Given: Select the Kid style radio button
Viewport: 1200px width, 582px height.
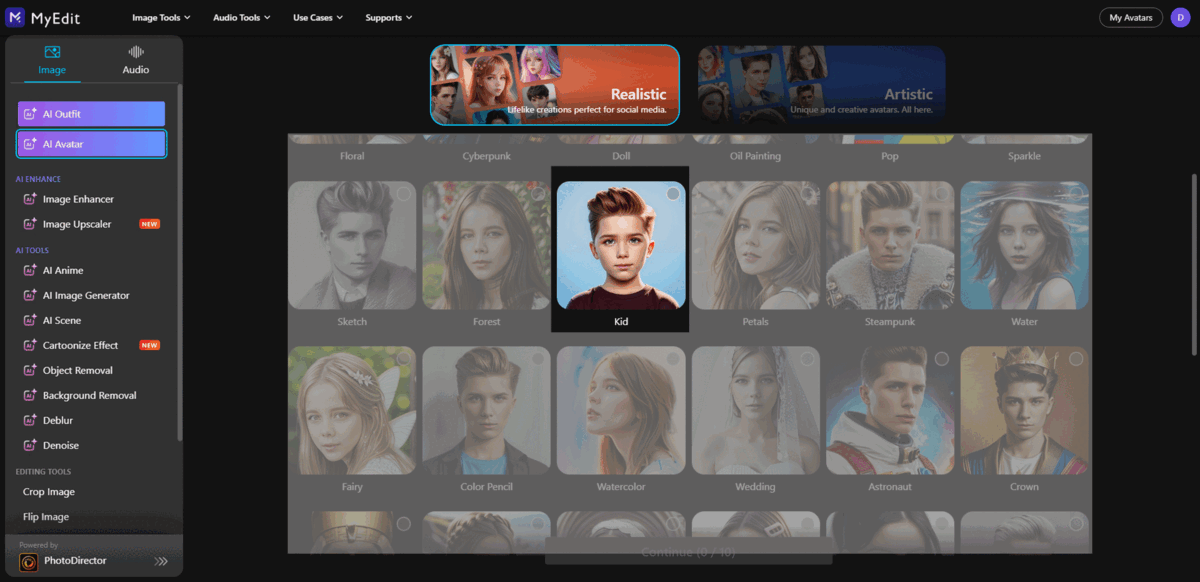Looking at the screenshot, I should [673, 194].
